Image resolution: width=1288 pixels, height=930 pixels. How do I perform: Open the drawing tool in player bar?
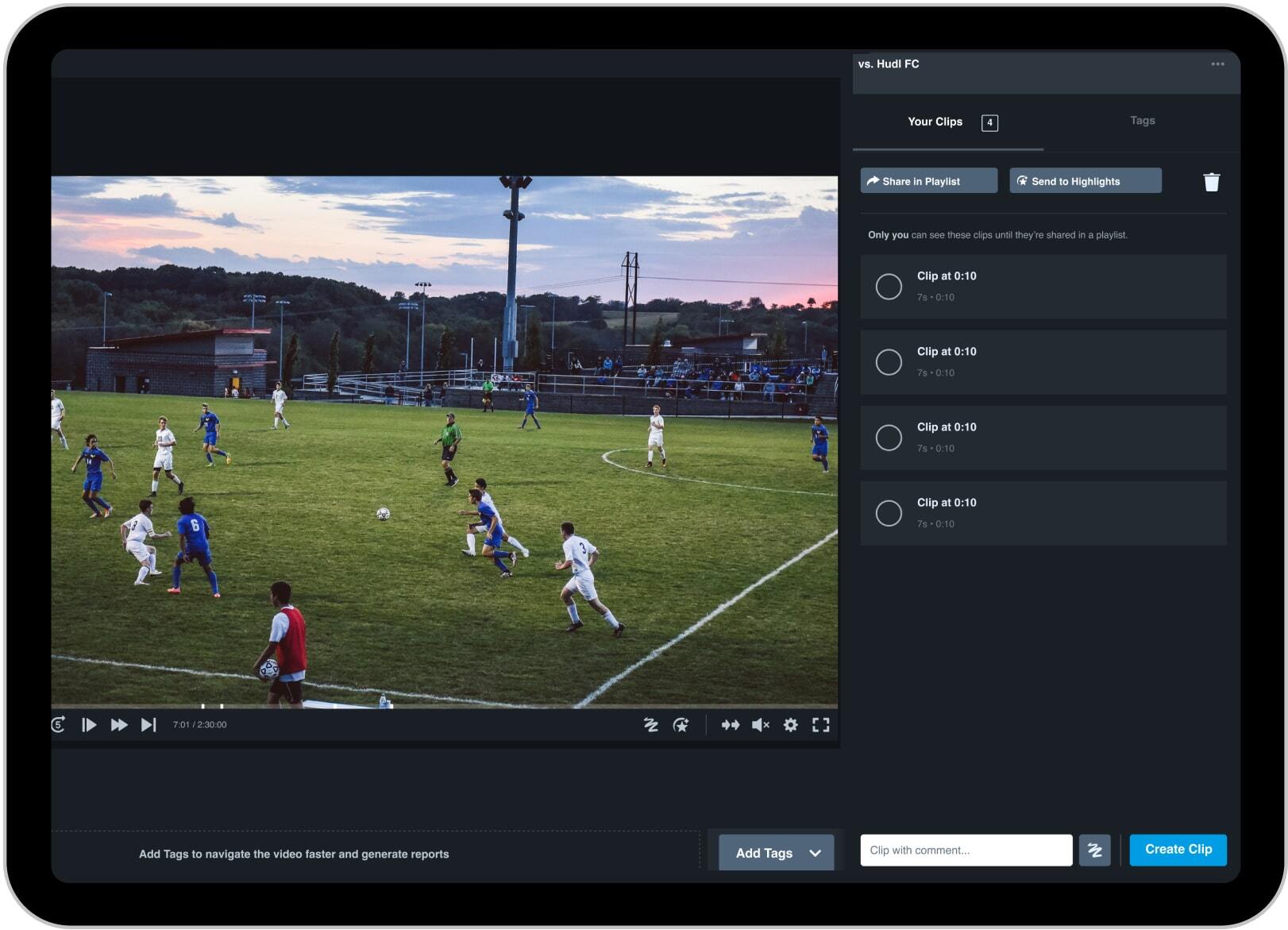(x=650, y=724)
